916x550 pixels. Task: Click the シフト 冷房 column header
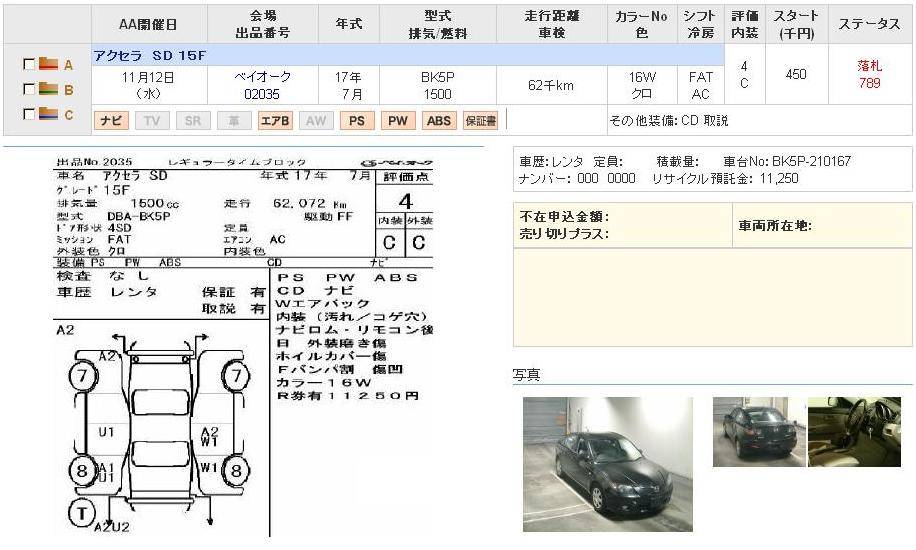coord(700,24)
